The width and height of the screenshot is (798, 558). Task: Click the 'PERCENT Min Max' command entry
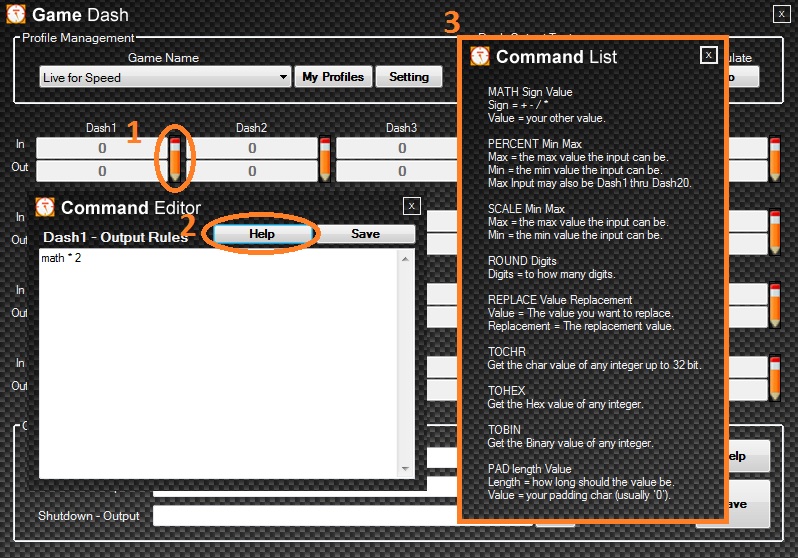[534, 144]
